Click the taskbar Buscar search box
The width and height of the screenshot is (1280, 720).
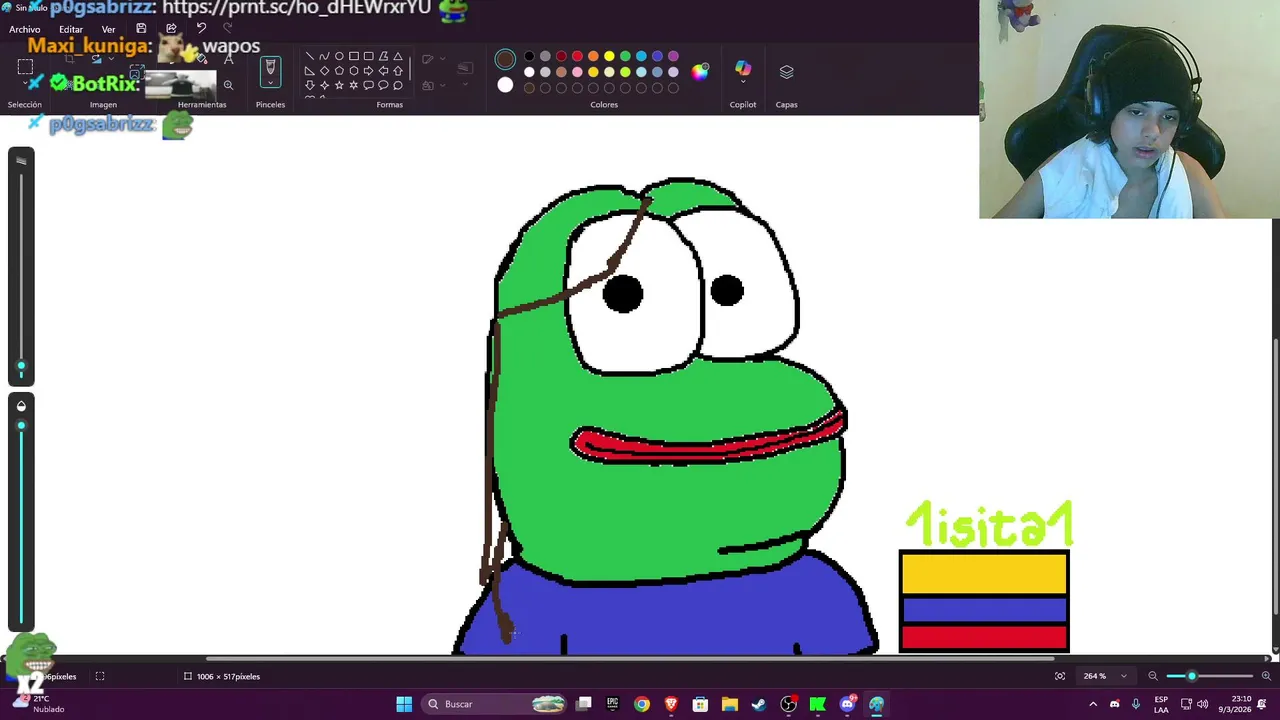[x=496, y=704]
